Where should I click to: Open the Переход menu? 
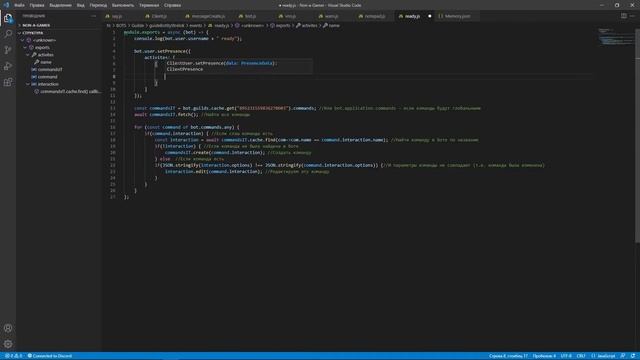(98, 5)
